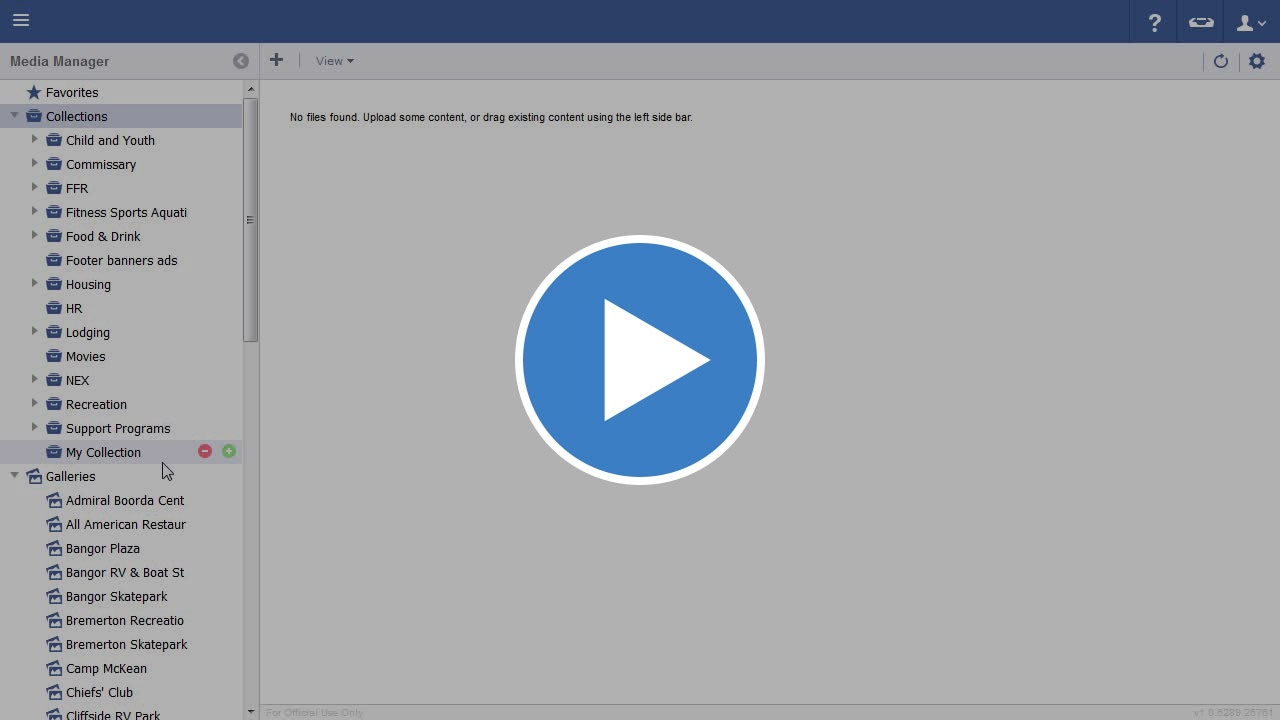Expand the Child and Youth collection
The width and height of the screenshot is (1280, 720).
(x=35, y=140)
